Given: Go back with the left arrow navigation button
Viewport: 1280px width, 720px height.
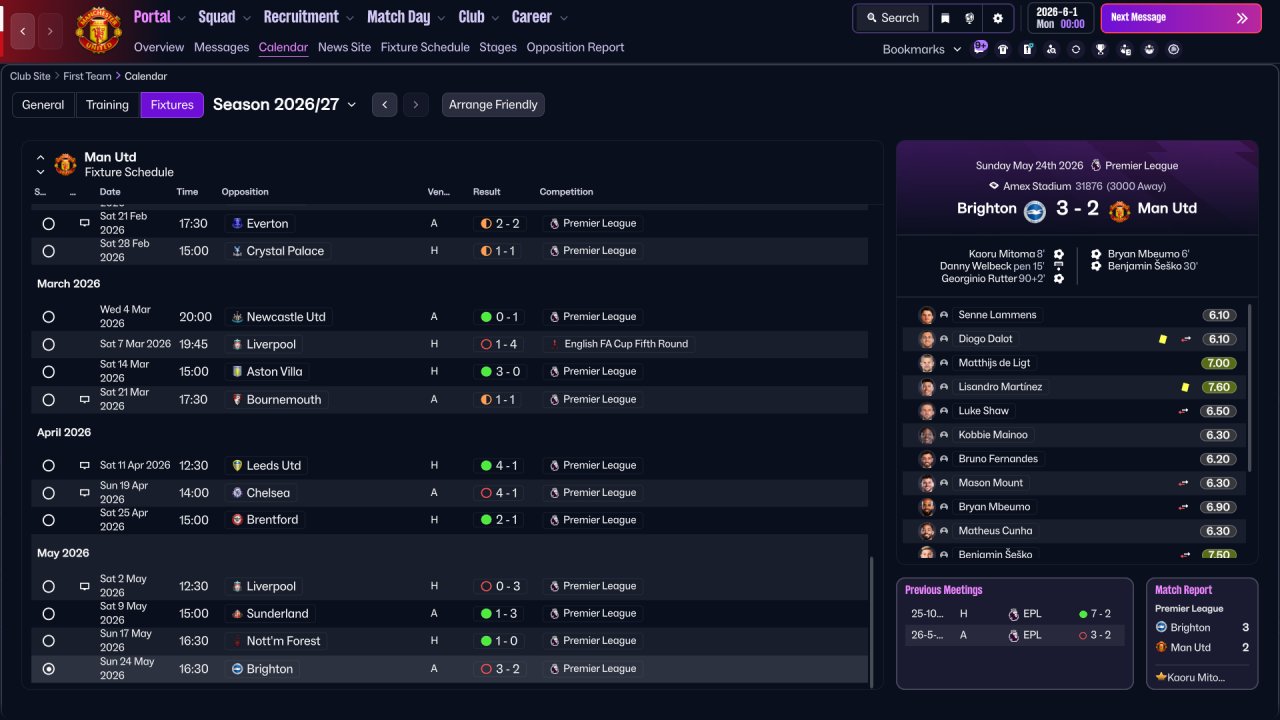Looking at the screenshot, I should [x=23, y=31].
